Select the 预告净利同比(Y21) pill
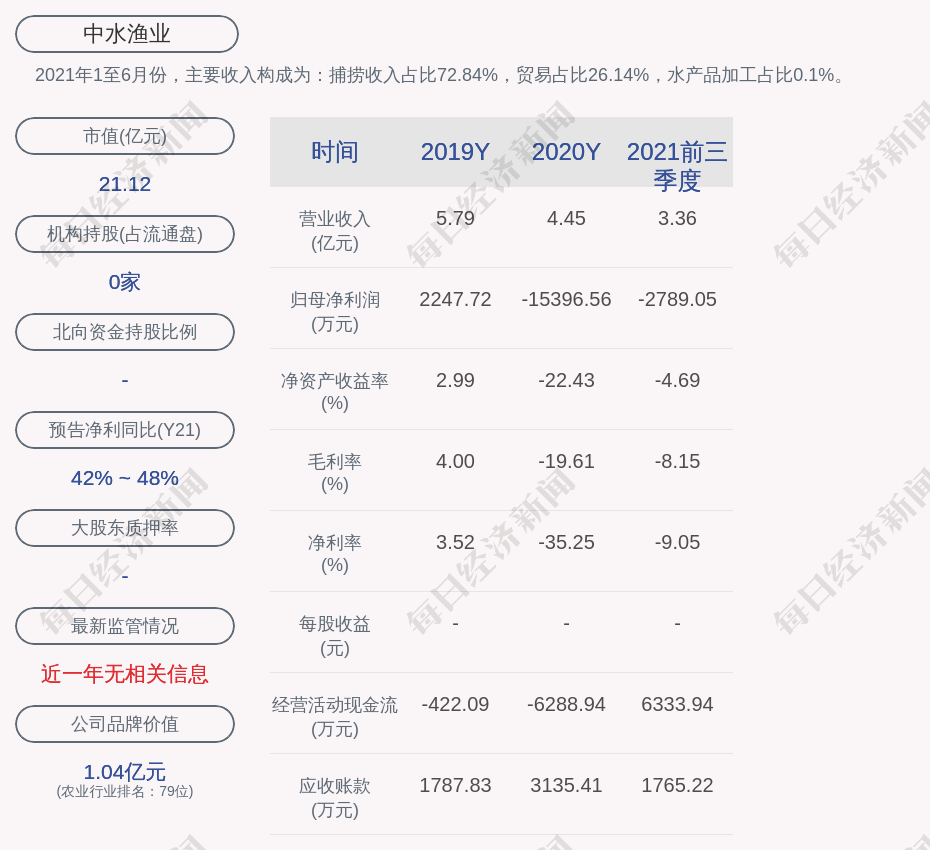 tap(125, 430)
